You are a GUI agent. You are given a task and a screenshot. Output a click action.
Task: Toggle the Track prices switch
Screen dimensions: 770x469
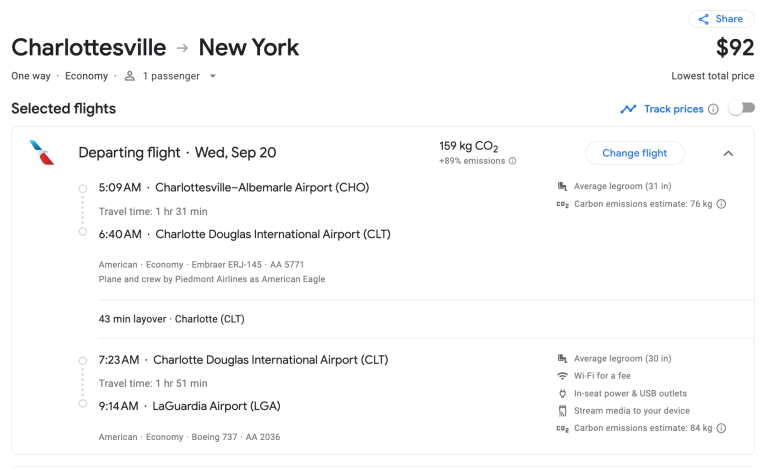coord(741,108)
